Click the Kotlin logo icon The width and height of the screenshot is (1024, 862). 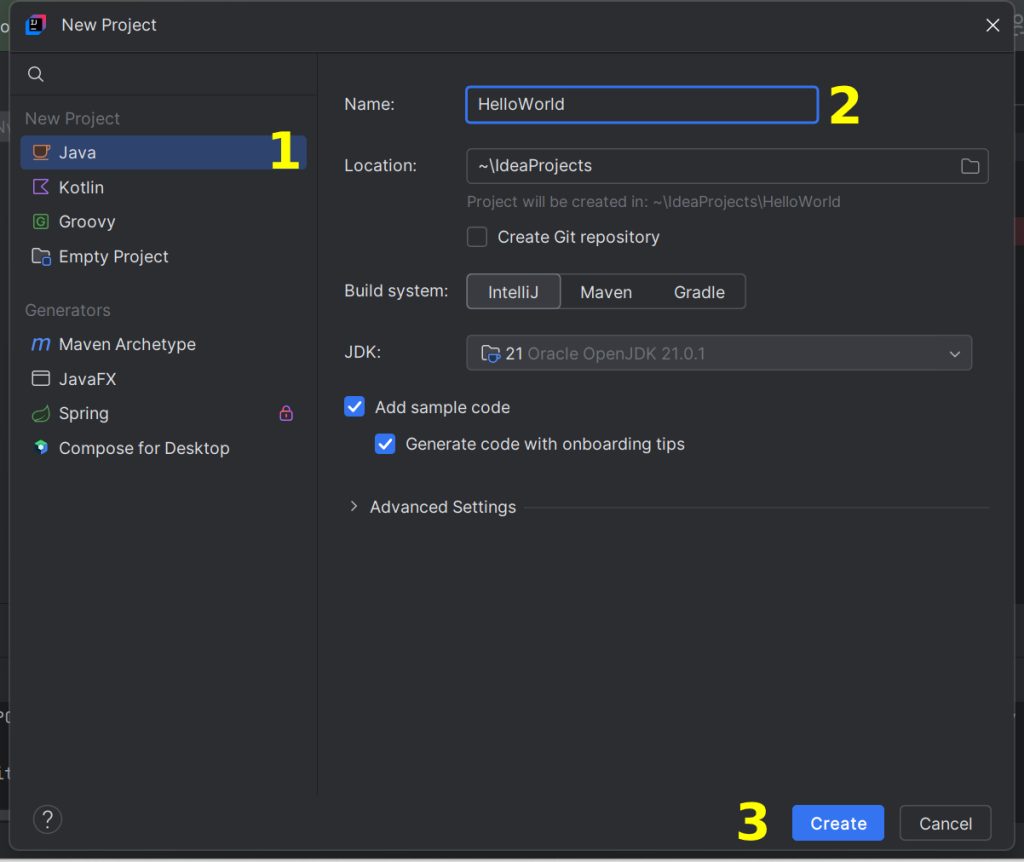(x=41, y=187)
